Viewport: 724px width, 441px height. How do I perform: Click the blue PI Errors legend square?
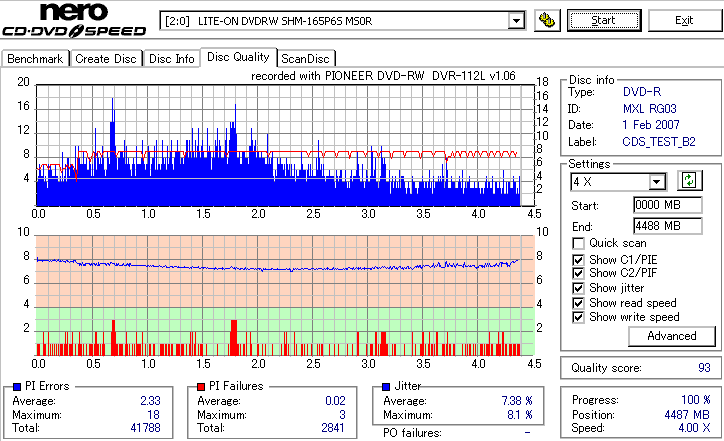(x=17, y=387)
